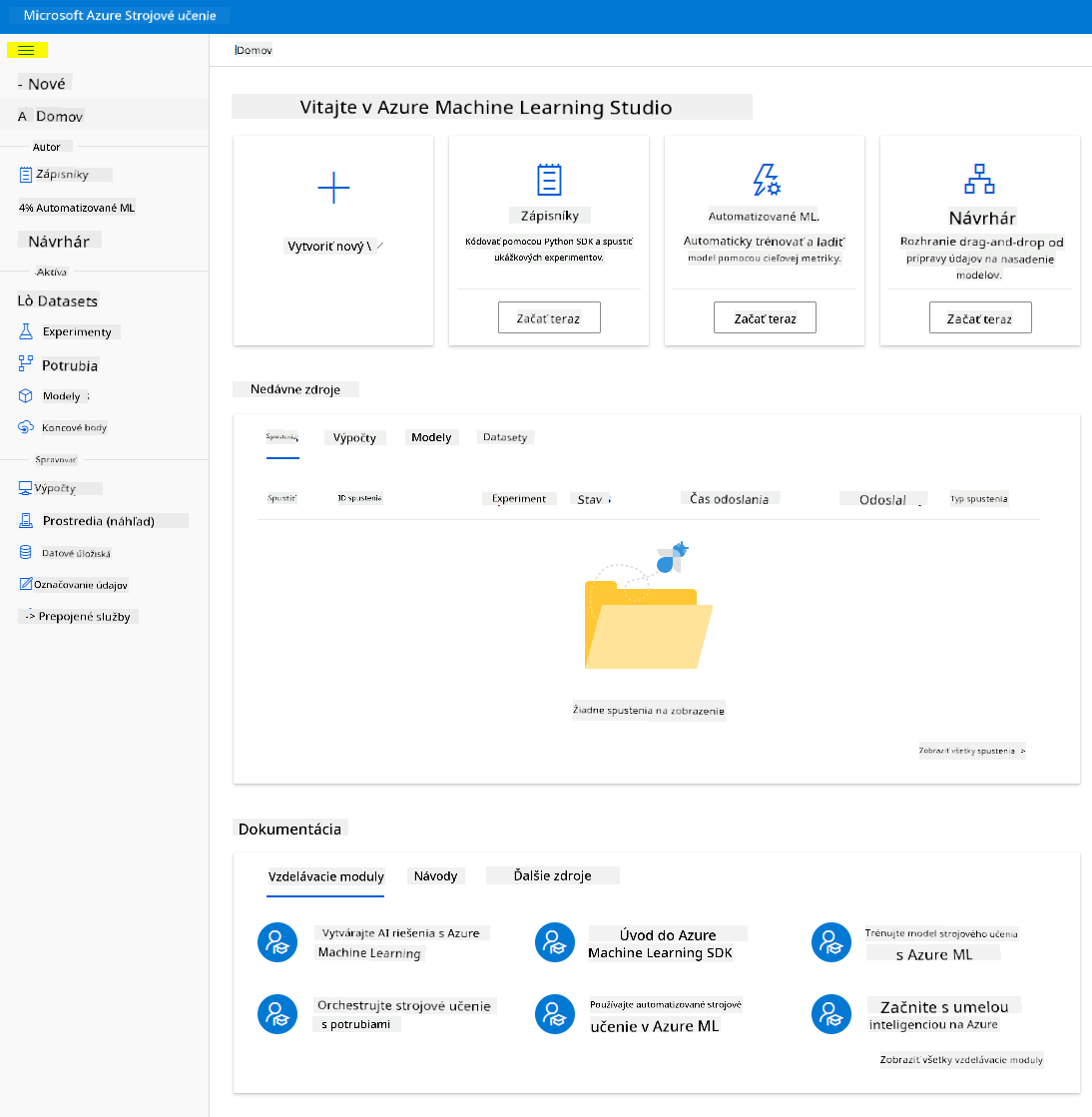Click icon beside Trénujte model strojového učenia
1092x1117 pixels.
click(x=831, y=941)
